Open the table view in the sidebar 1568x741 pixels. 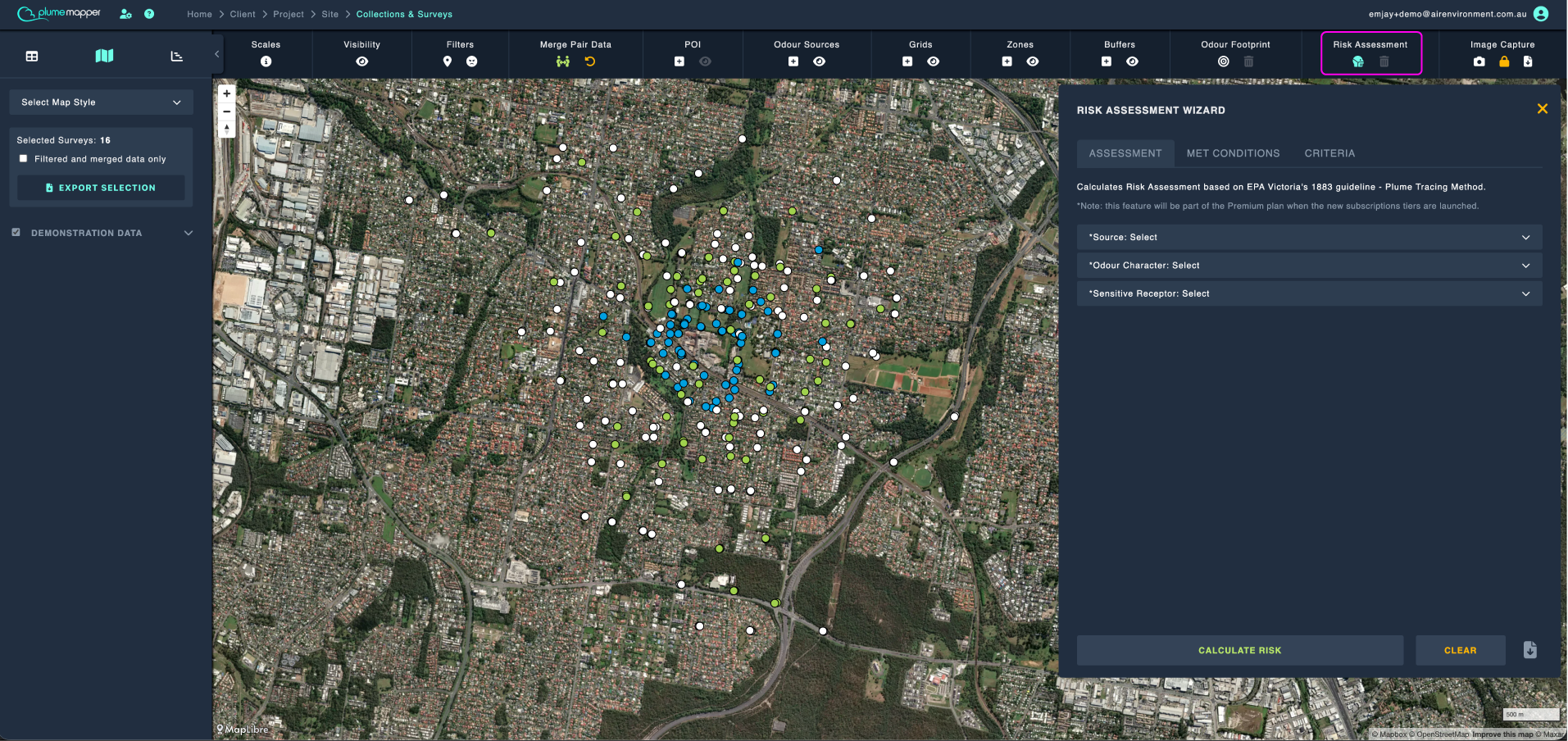(32, 56)
